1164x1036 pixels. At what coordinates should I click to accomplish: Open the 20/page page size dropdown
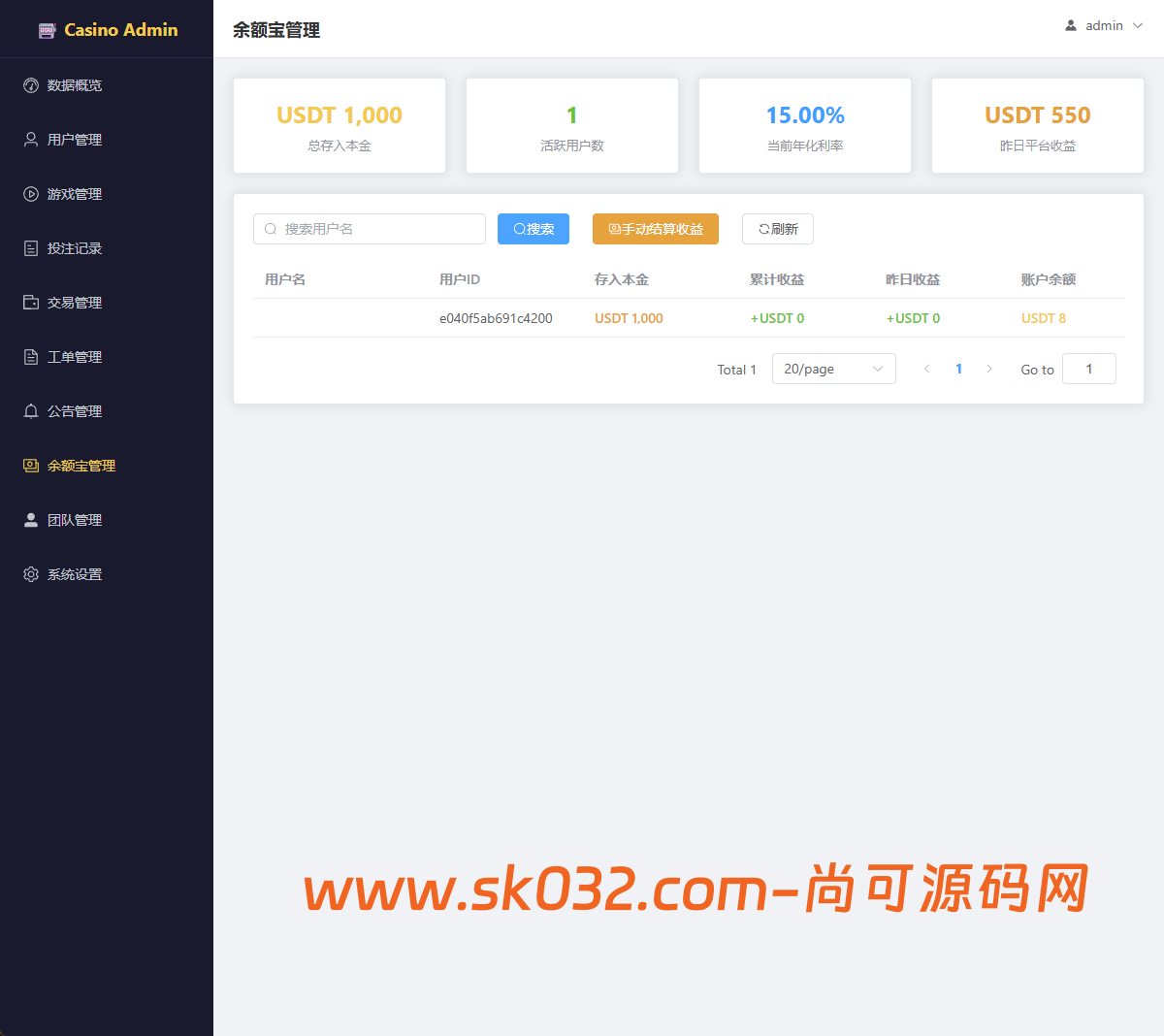834,369
